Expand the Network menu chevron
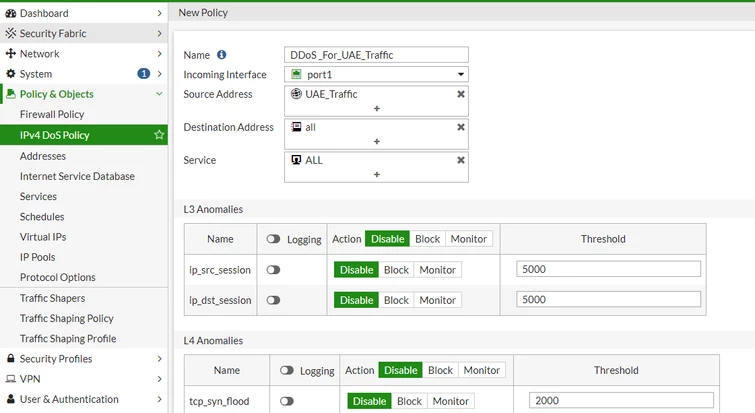The width and height of the screenshot is (755, 413). point(159,53)
